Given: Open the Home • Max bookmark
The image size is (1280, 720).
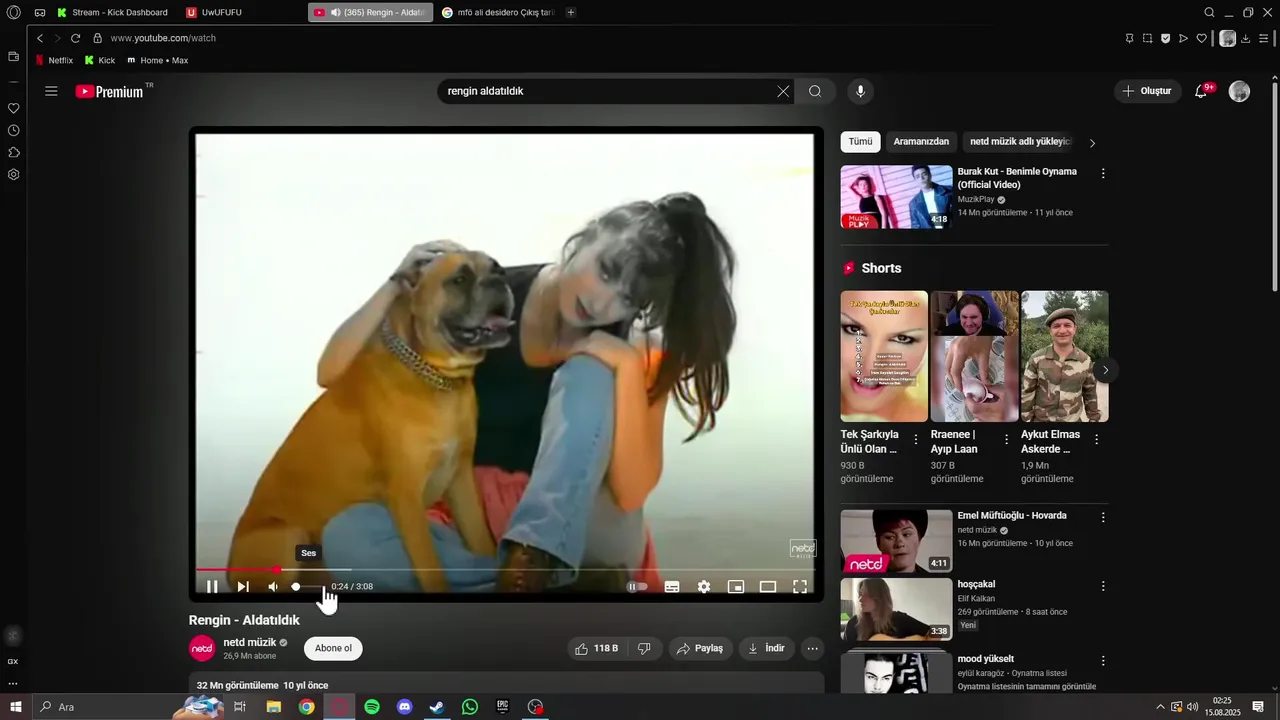Looking at the screenshot, I should pos(158,60).
